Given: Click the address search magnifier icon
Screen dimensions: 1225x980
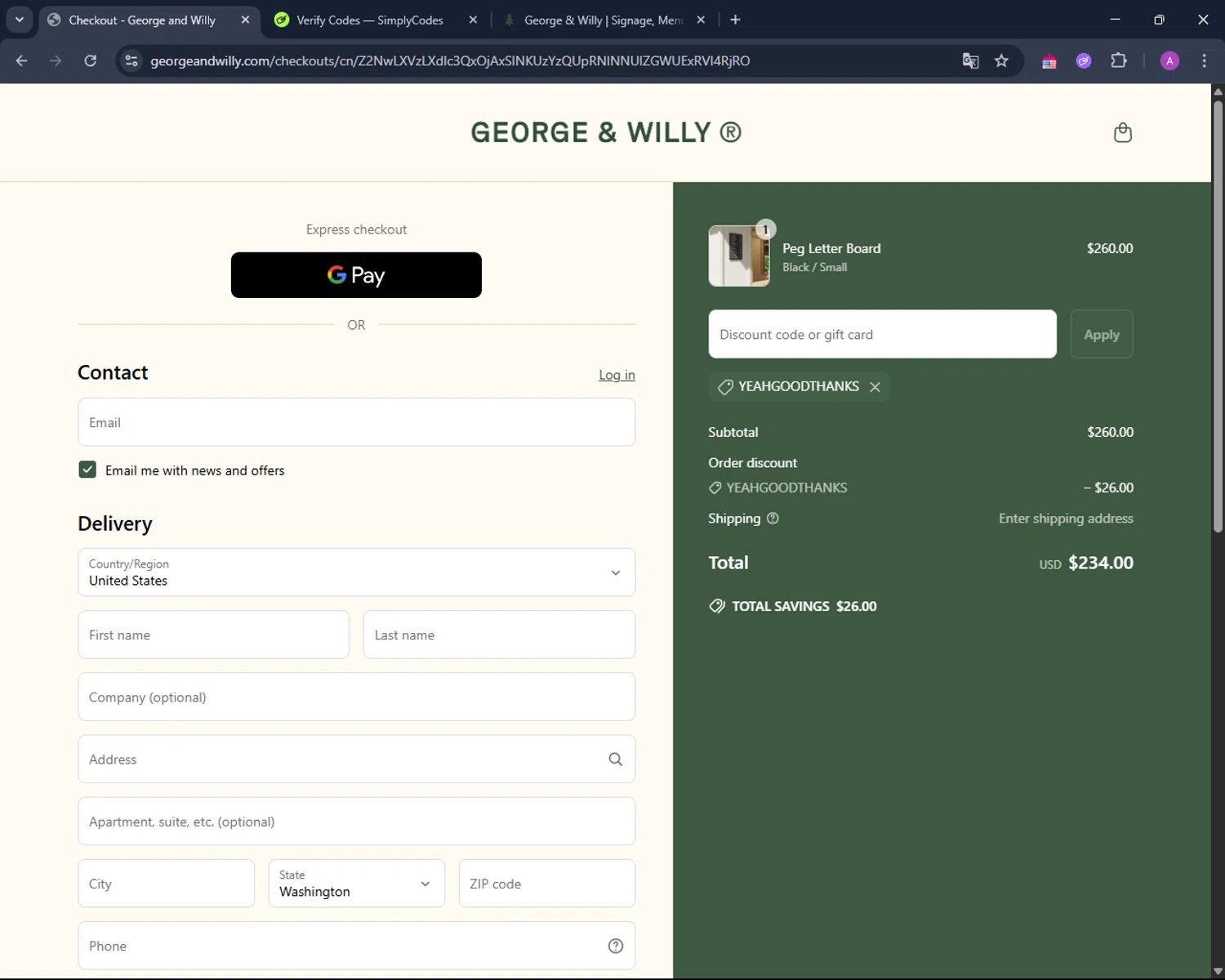Looking at the screenshot, I should [x=616, y=759].
